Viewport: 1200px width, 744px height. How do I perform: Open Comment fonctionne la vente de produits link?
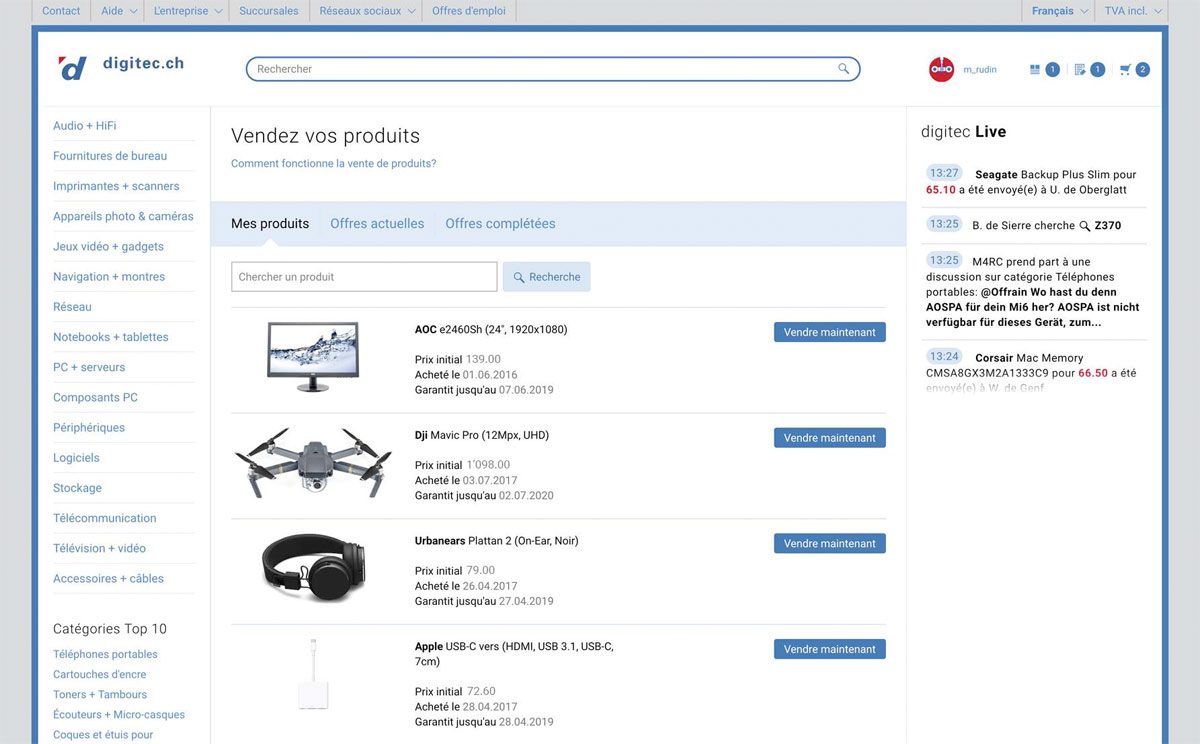[x=334, y=163]
